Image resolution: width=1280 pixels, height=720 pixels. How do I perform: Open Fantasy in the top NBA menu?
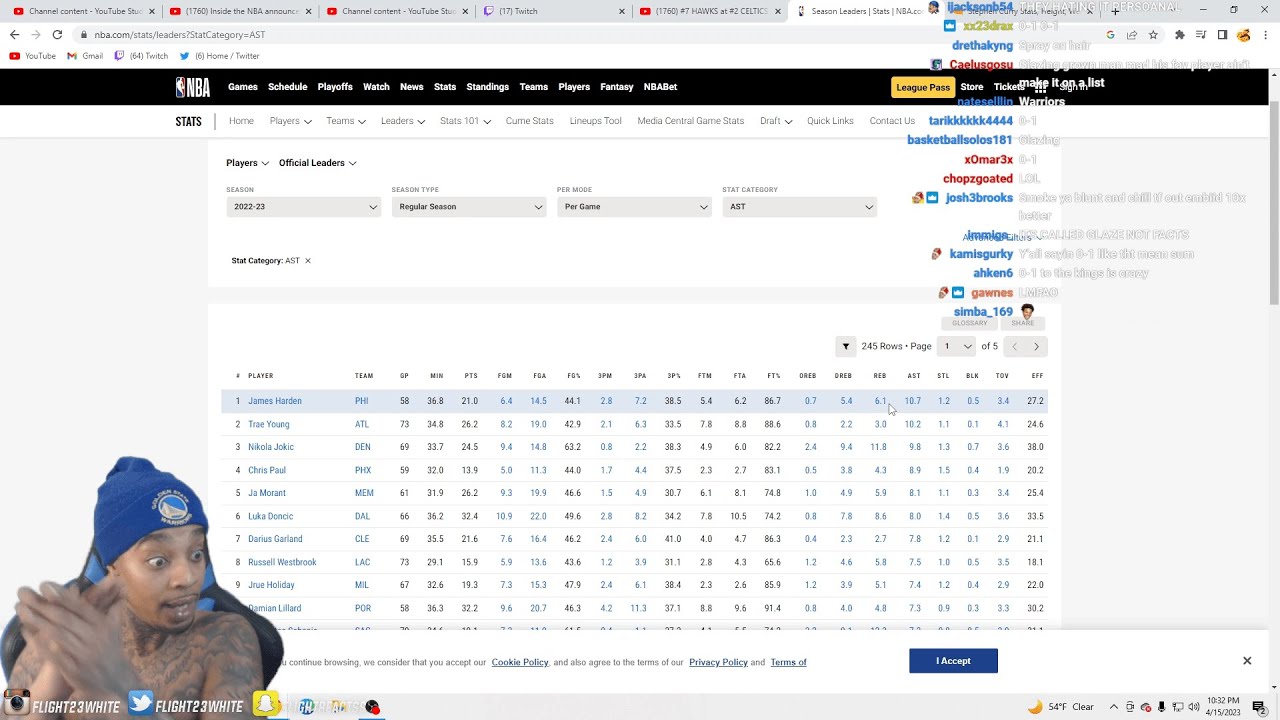click(617, 87)
